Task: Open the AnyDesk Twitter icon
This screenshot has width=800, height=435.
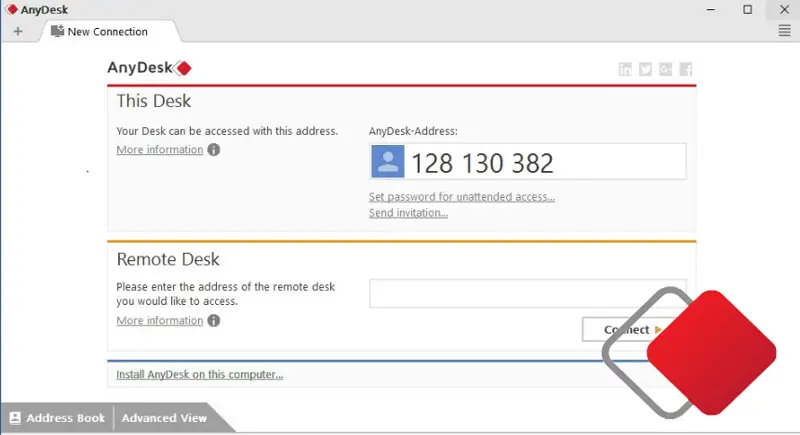Action: 646,69
